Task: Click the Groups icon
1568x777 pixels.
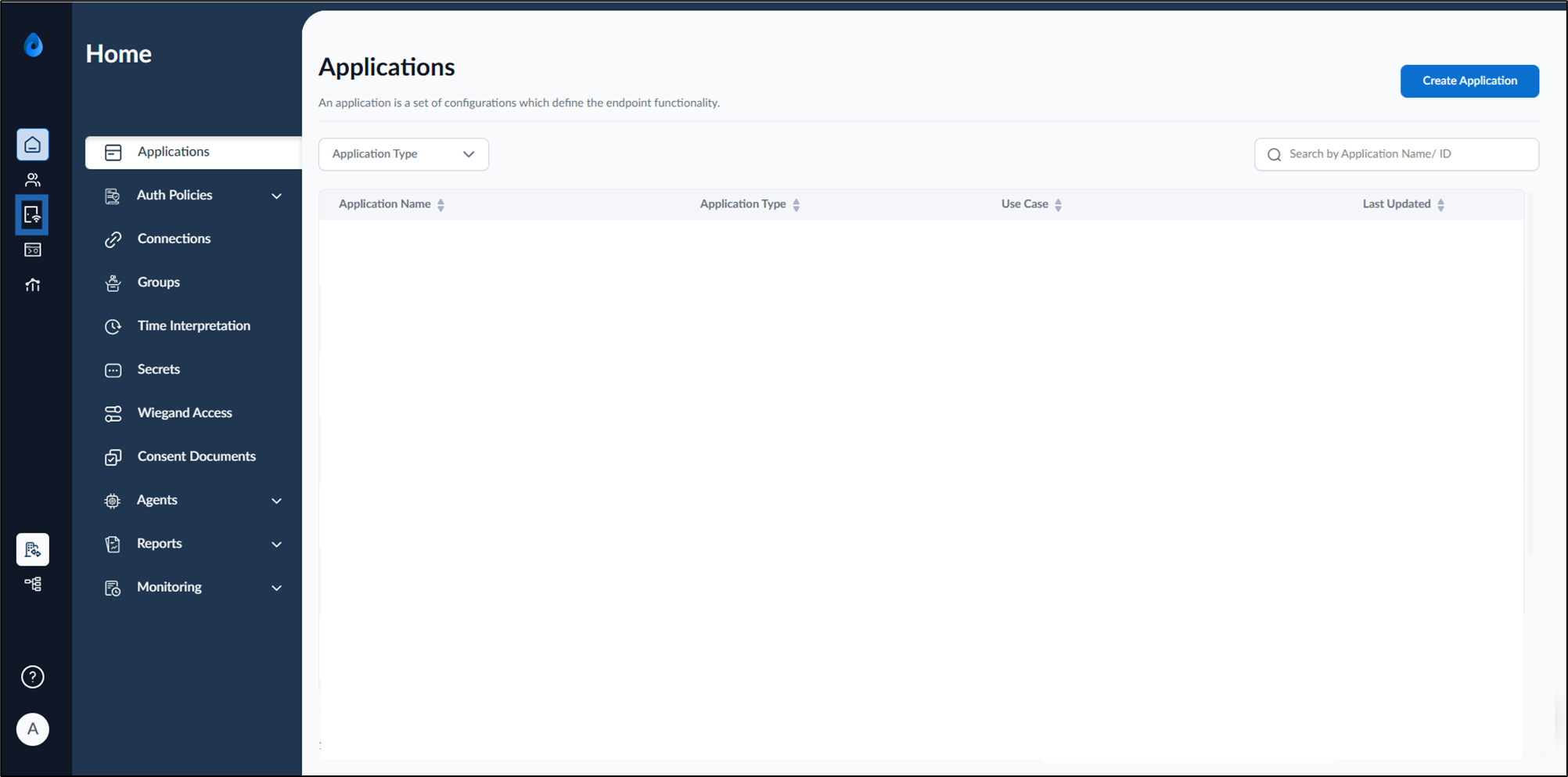Action: click(x=113, y=283)
